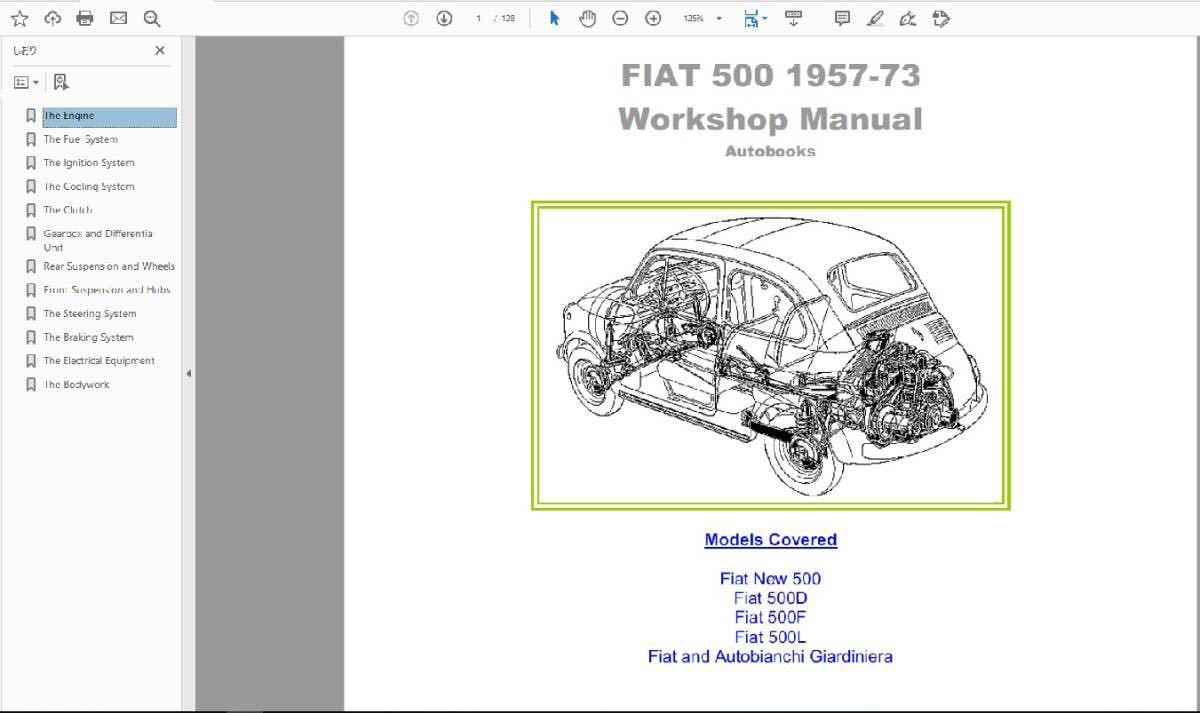The width and height of the screenshot is (1200, 713).
Task: Collapse the side panel with the arrow
Action: [188, 373]
